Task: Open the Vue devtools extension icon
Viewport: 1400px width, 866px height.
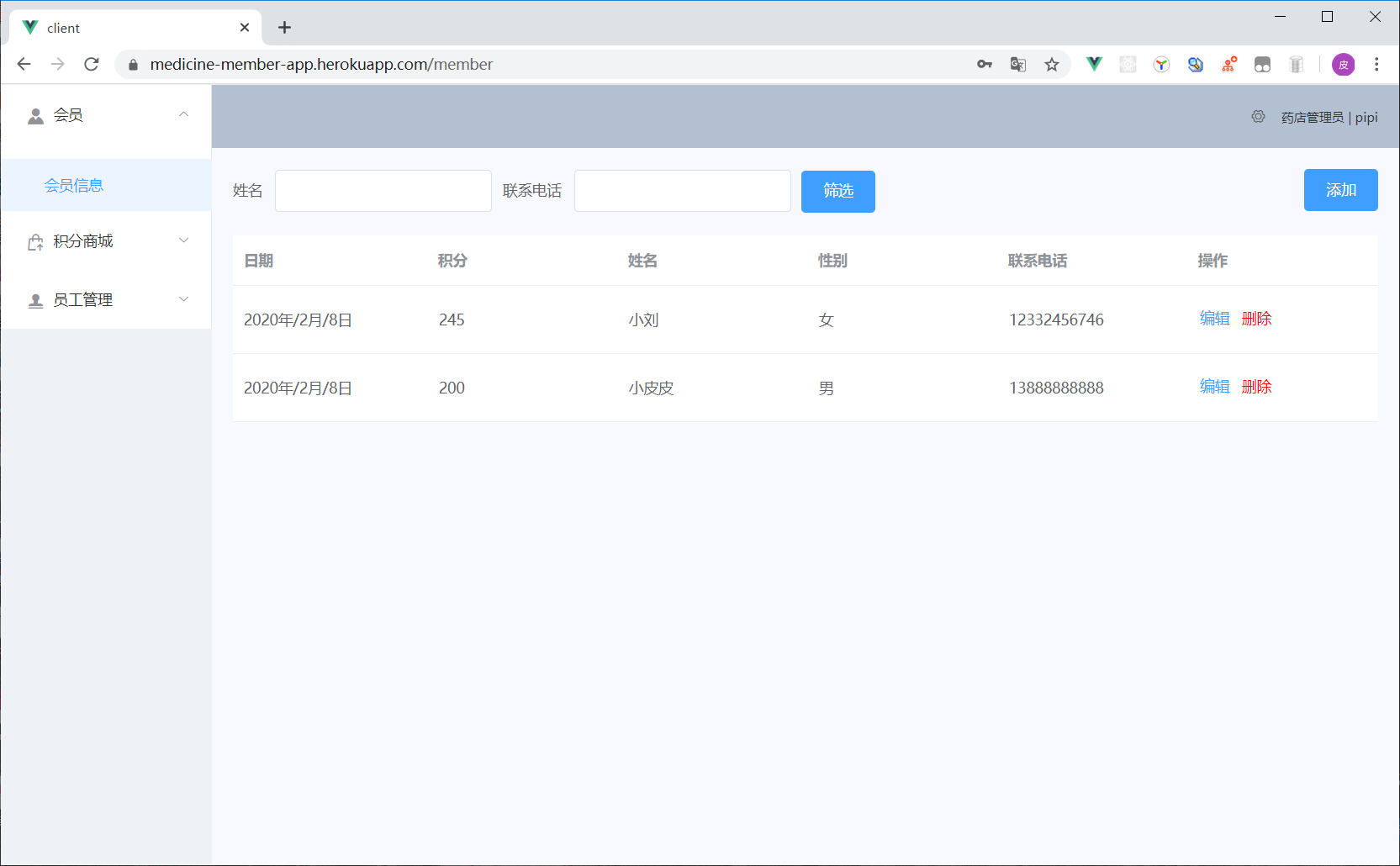Action: (x=1094, y=64)
